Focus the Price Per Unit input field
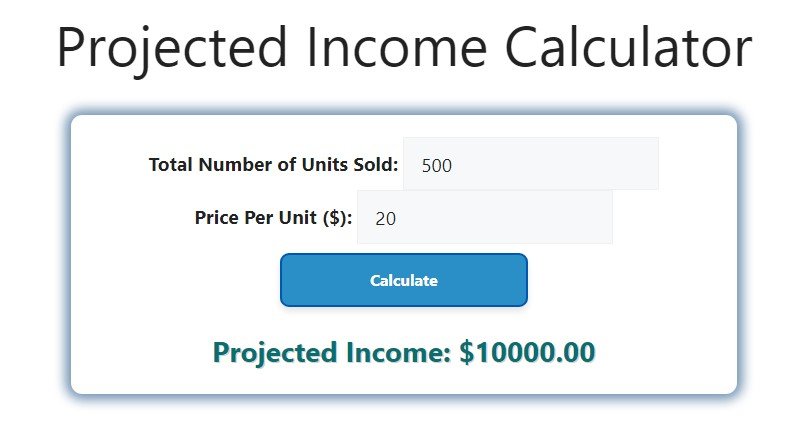 pos(484,217)
